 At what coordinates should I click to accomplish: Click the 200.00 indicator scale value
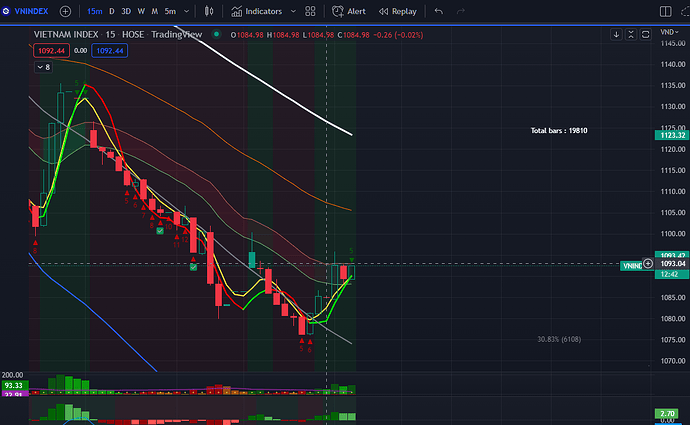[12, 375]
